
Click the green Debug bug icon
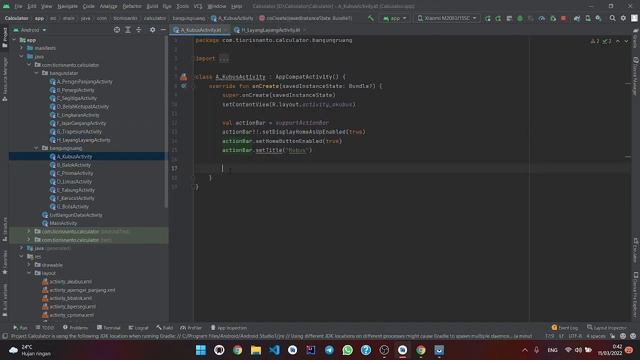point(520,18)
